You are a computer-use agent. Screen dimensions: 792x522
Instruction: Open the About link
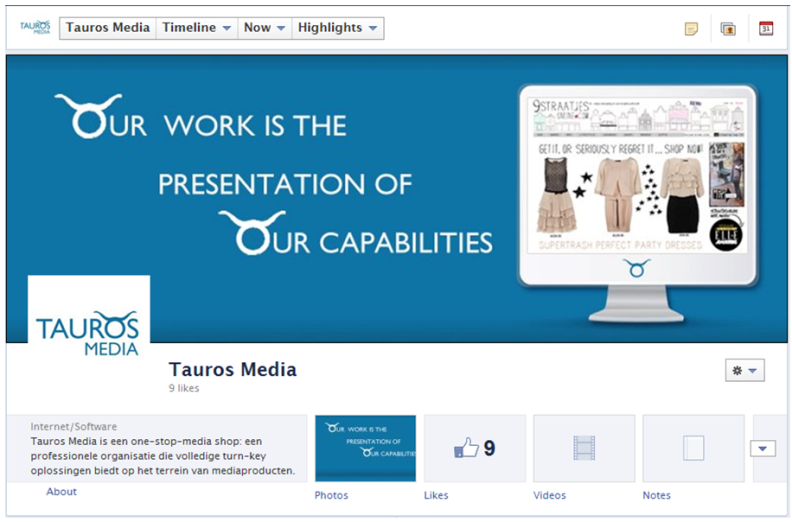pos(62,492)
